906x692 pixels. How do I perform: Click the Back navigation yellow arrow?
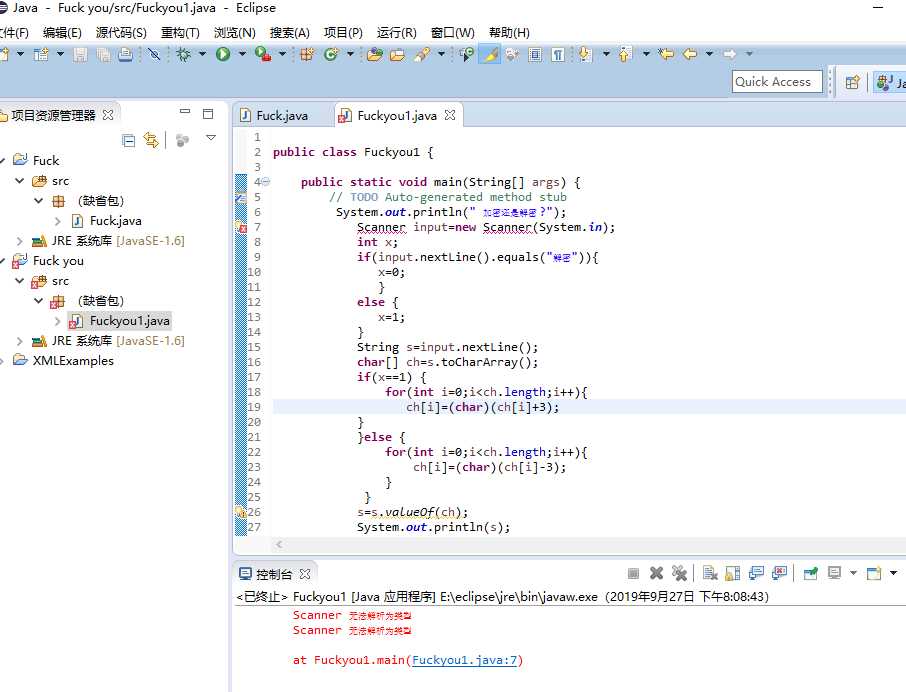tap(690, 54)
